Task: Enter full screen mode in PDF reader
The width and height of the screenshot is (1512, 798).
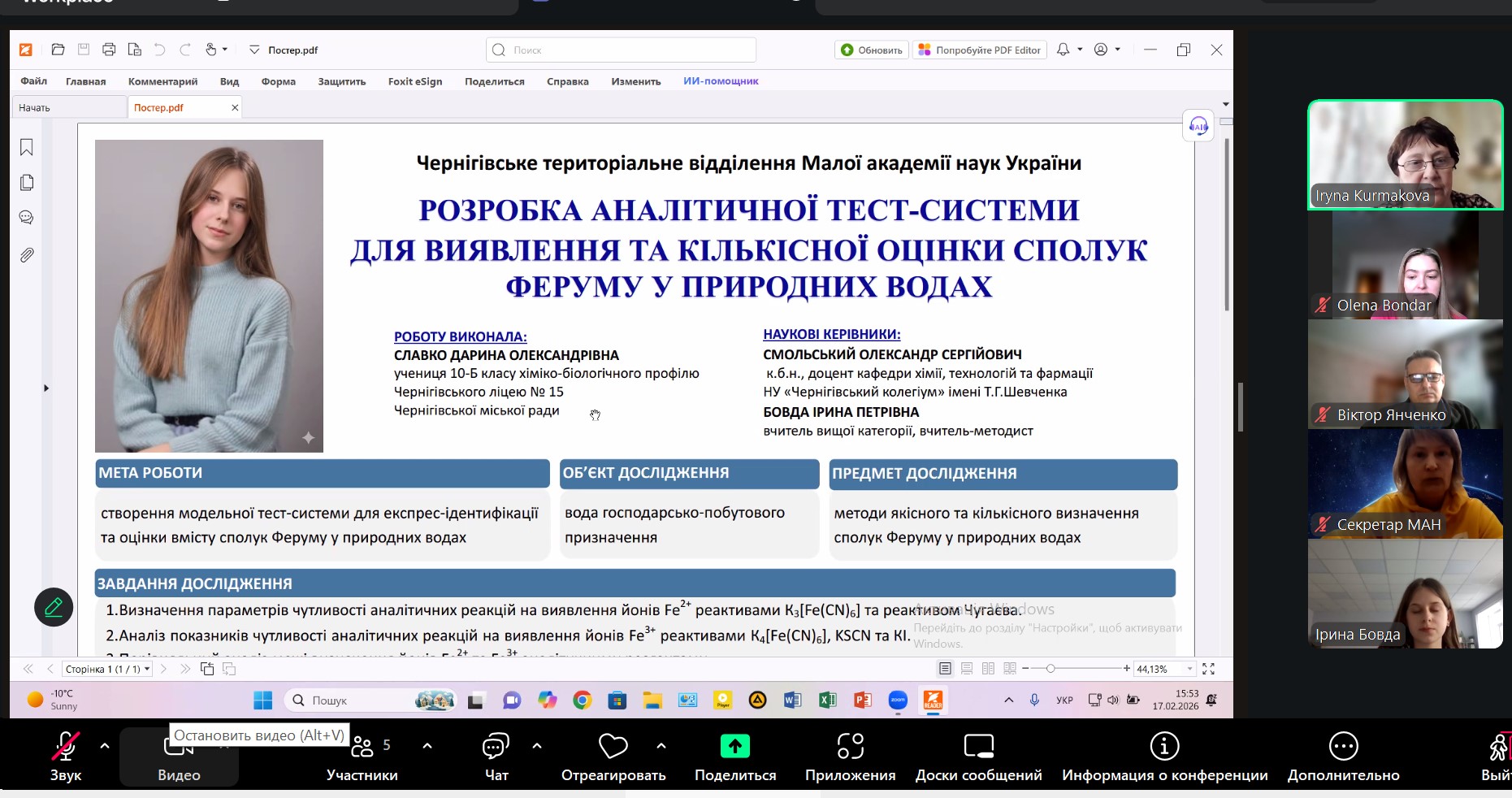Action: coord(1208,669)
